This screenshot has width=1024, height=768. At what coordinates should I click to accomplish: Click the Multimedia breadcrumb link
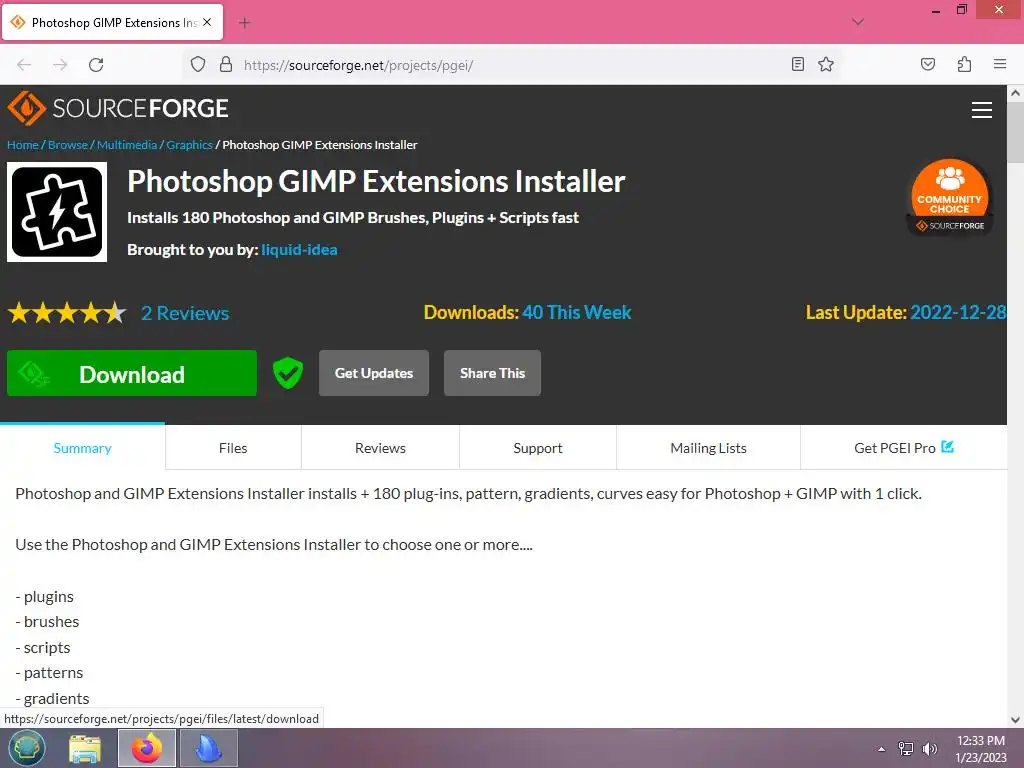click(x=127, y=145)
